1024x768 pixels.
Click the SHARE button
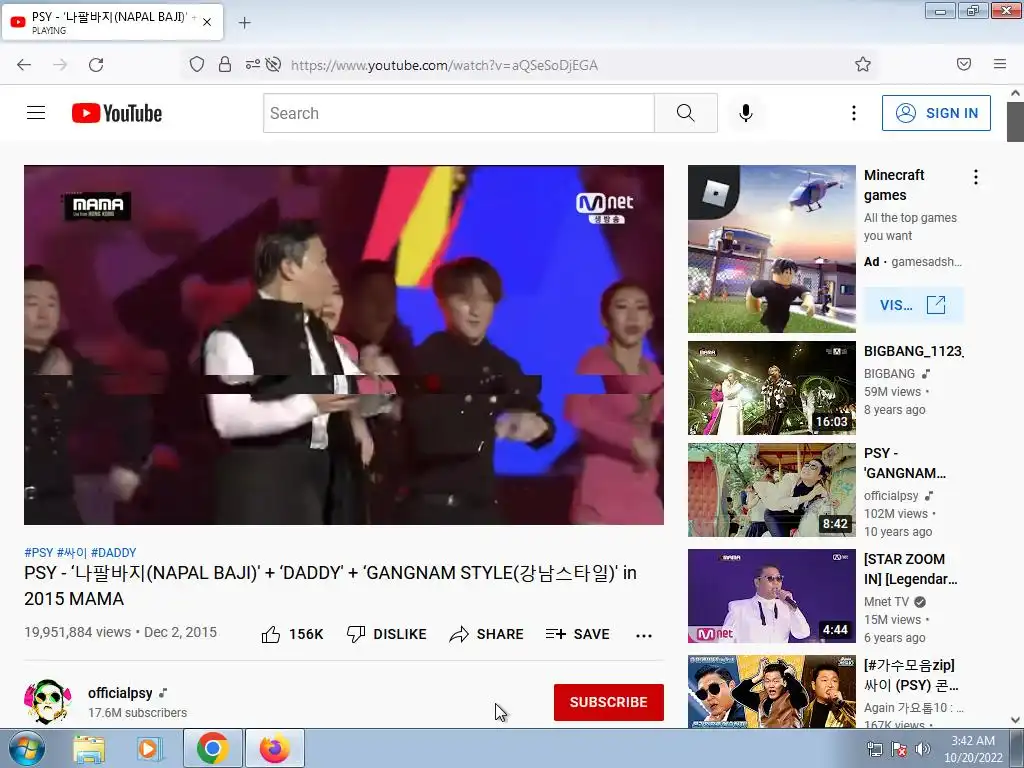click(487, 634)
